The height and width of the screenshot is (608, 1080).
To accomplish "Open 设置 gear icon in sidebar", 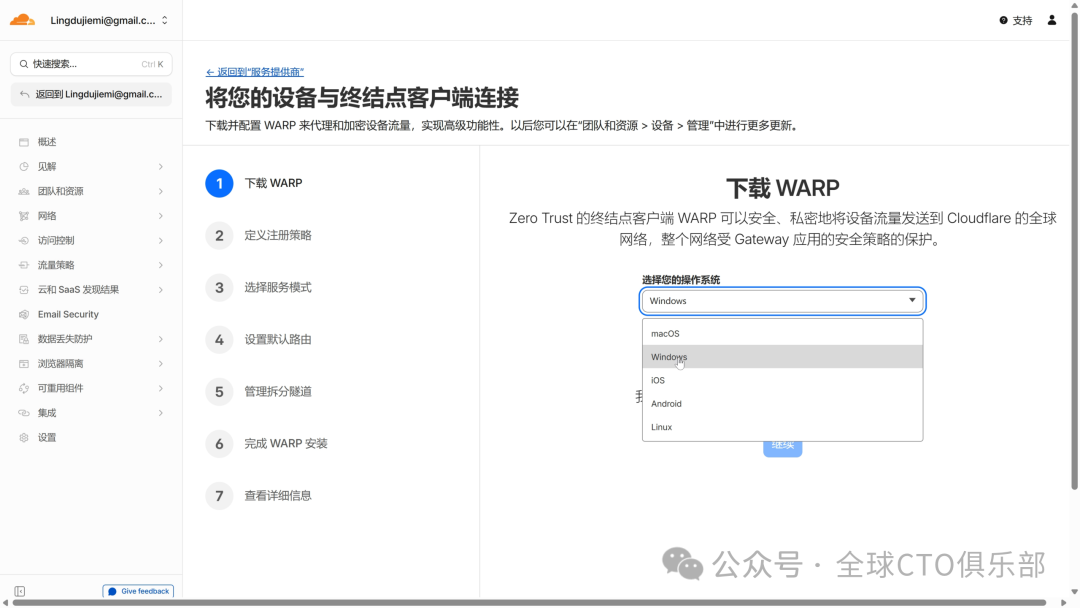I will click(x=24, y=438).
